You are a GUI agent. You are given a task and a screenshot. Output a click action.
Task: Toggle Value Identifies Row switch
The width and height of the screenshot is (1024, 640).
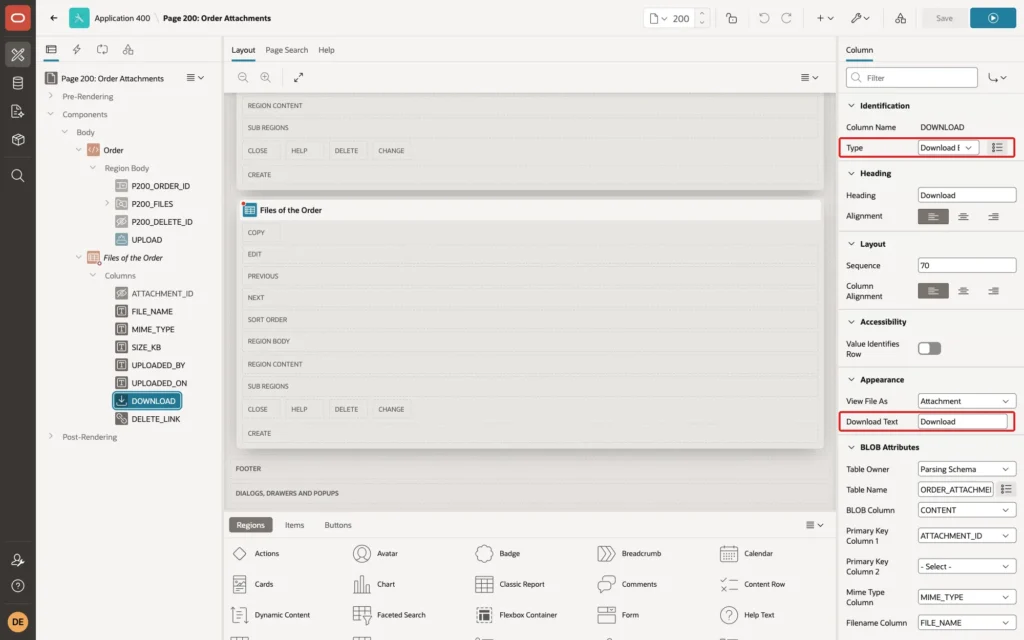pos(929,349)
